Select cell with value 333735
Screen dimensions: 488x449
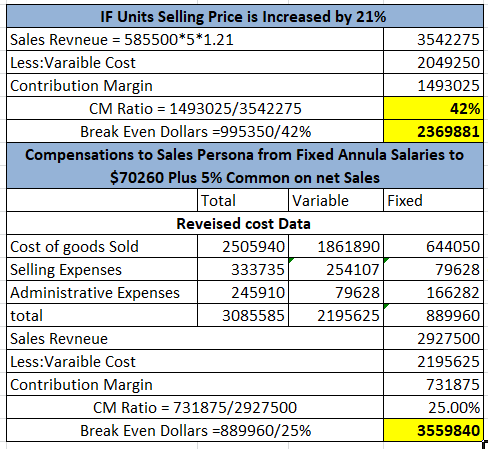[x=243, y=269]
